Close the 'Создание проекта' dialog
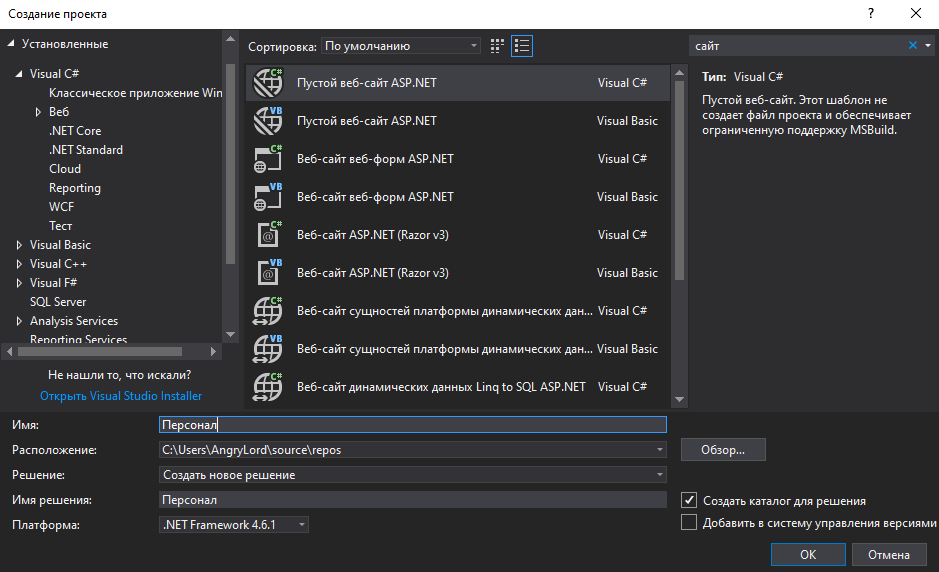This screenshot has height=572, width=939. [x=916, y=13]
